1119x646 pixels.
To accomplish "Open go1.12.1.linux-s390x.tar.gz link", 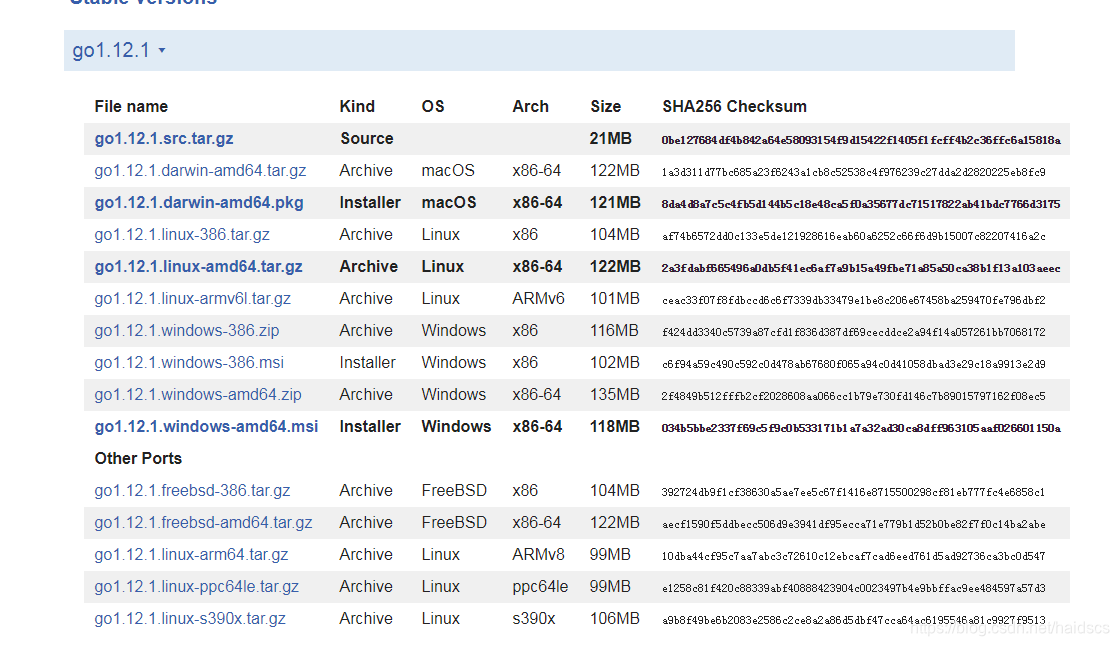I will (190, 619).
